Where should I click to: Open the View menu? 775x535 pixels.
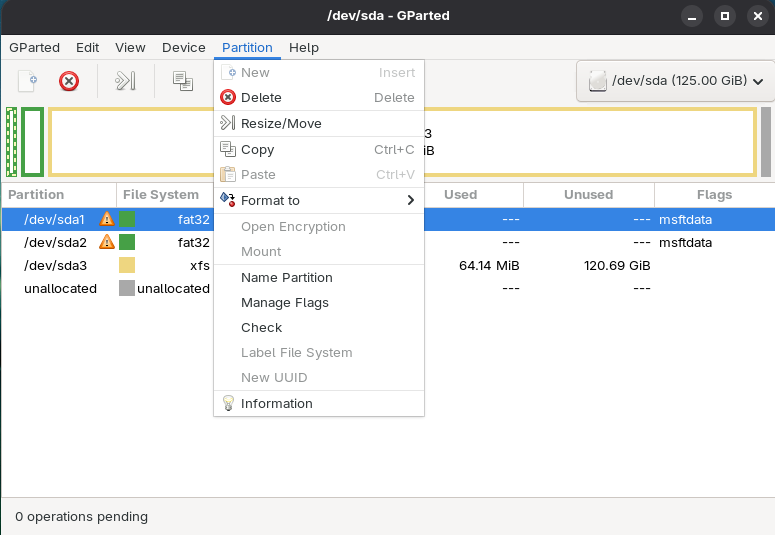coord(130,47)
